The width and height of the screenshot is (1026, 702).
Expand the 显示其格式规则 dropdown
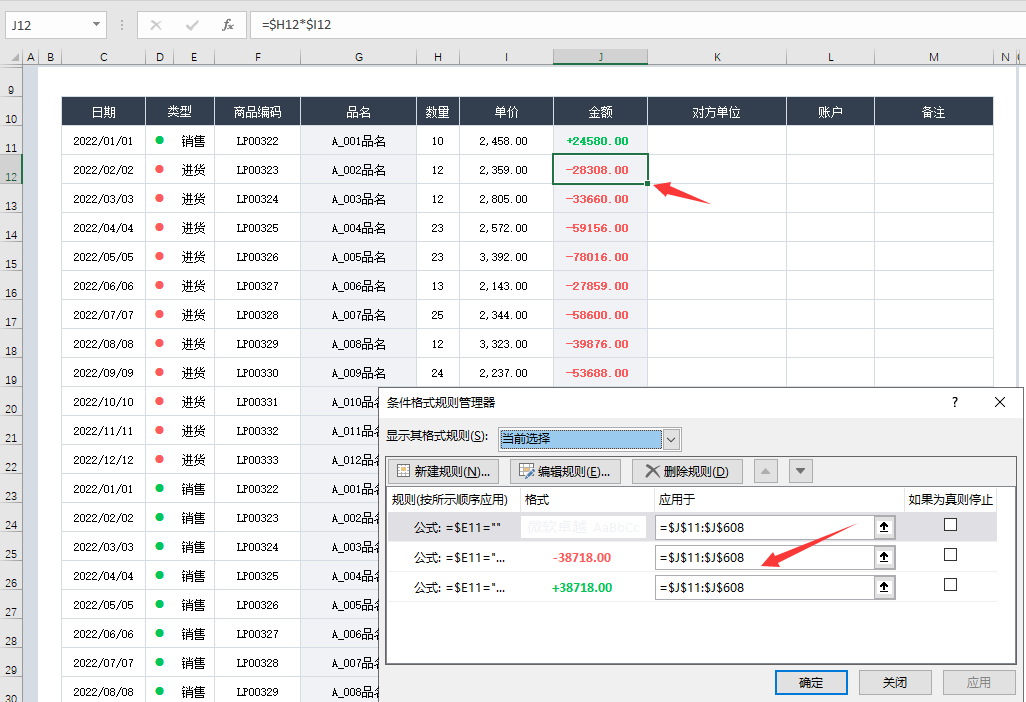pos(671,439)
